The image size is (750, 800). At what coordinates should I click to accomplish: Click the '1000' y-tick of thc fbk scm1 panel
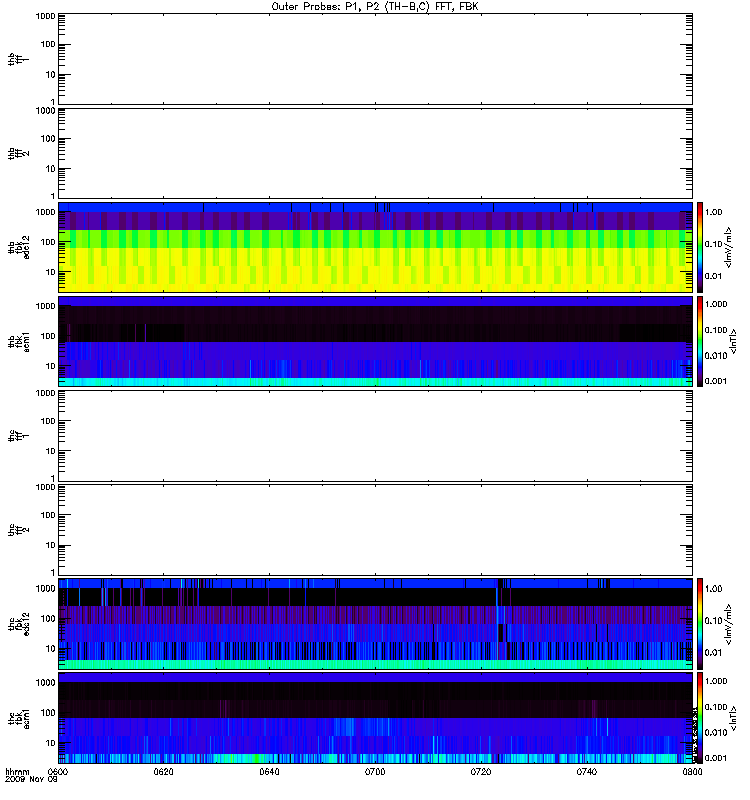(x=45, y=683)
